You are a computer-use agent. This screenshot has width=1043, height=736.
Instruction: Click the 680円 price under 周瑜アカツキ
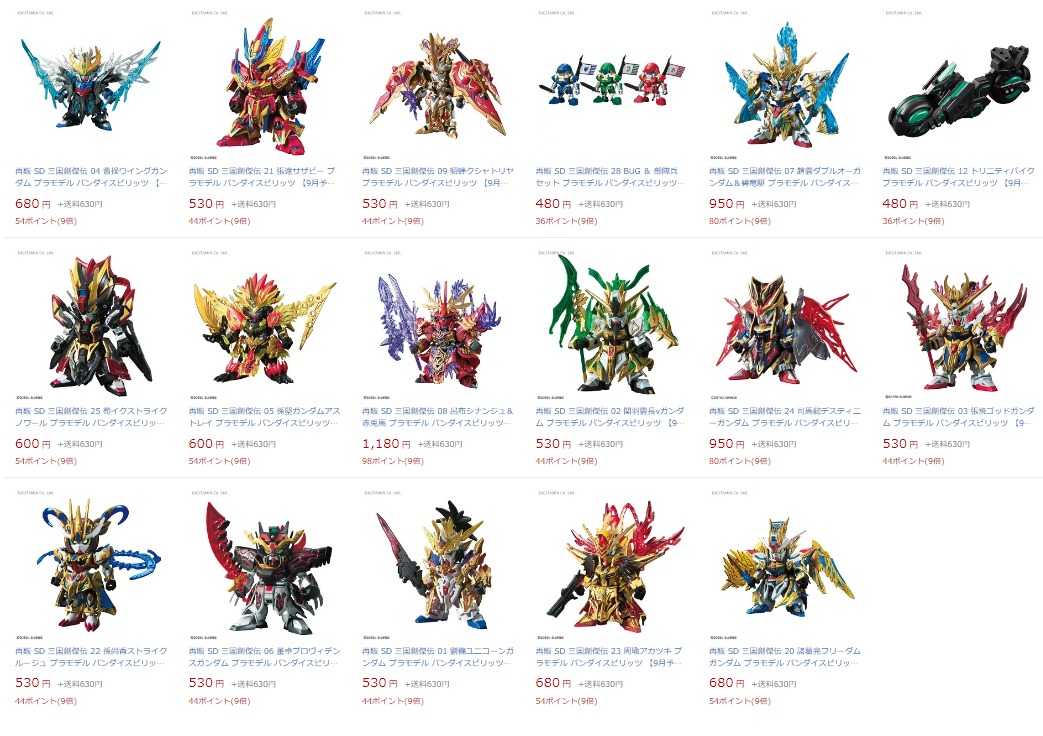[x=553, y=683]
